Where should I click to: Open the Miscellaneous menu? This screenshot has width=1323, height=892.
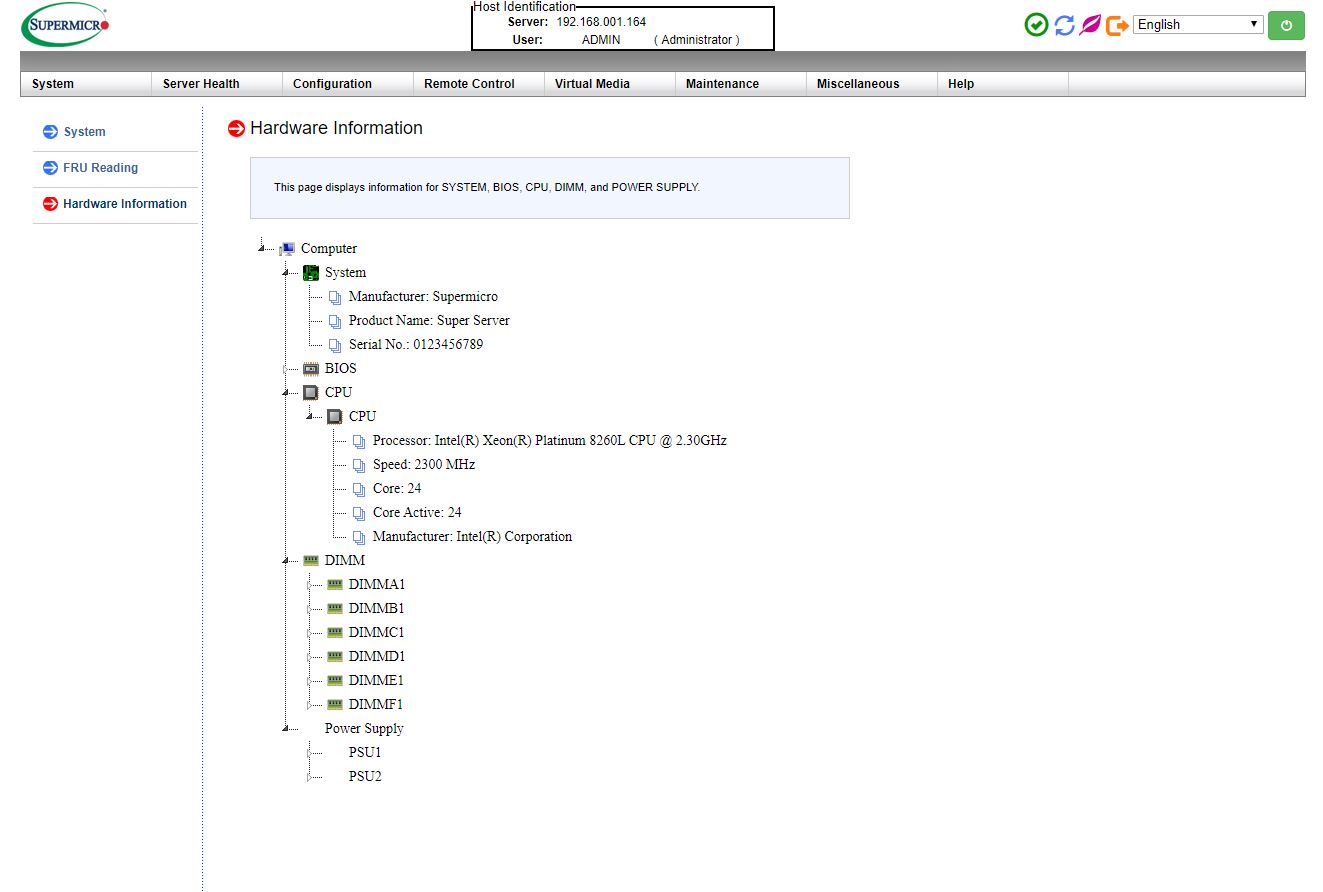pyautogui.click(x=858, y=84)
